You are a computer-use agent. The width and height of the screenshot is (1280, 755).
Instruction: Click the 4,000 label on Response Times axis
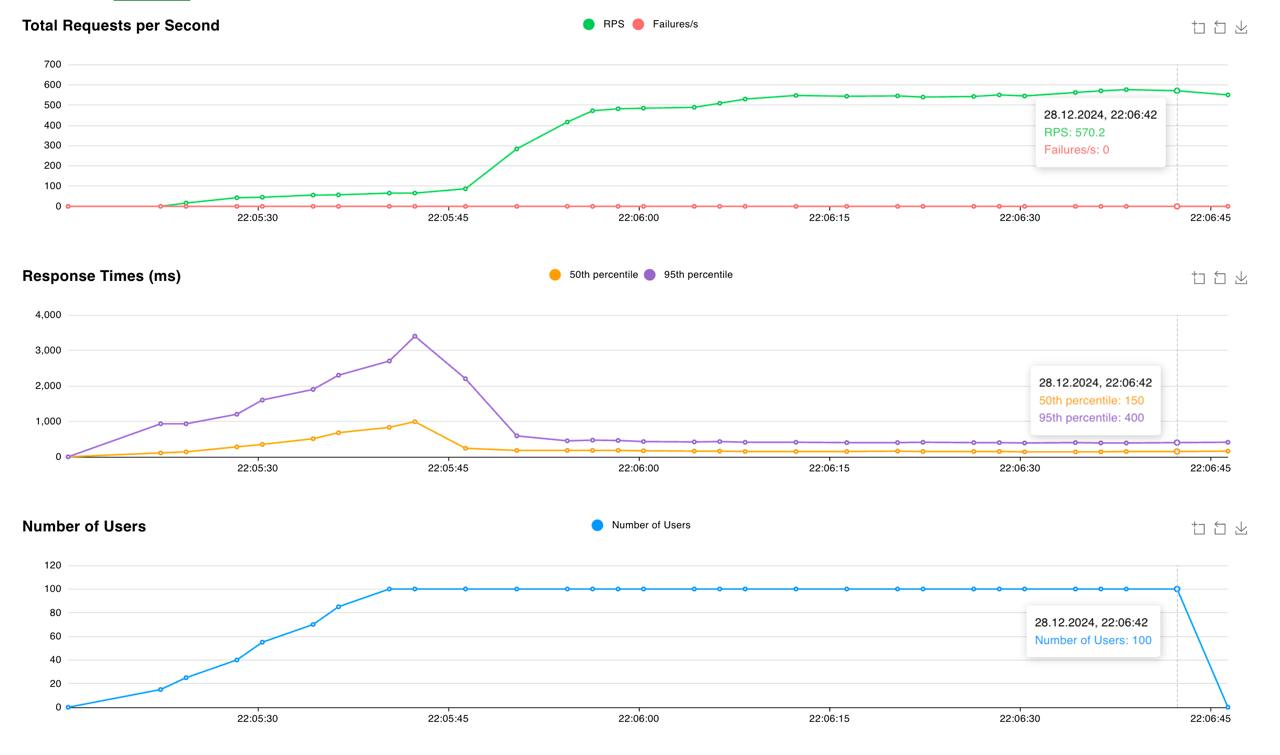pyautogui.click(x=48, y=315)
